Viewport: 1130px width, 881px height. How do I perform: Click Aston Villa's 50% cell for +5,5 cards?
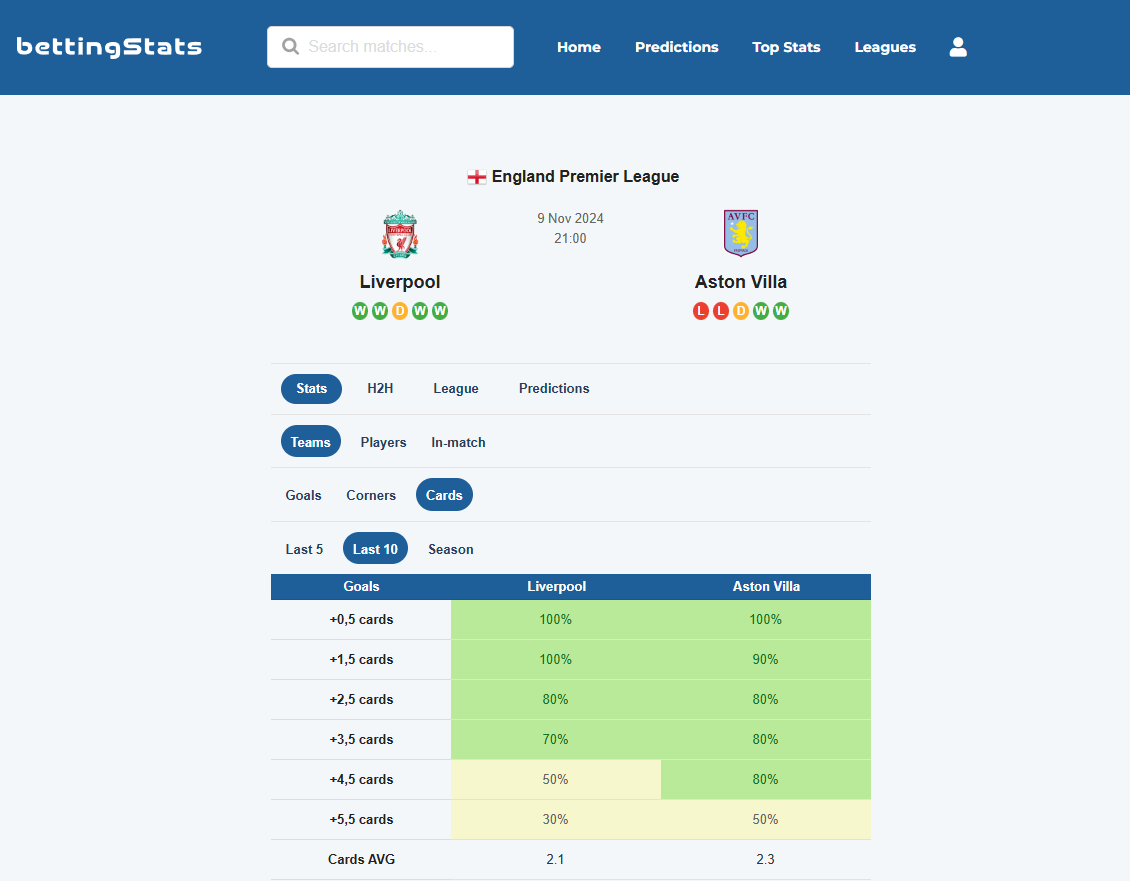coord(765,820)
